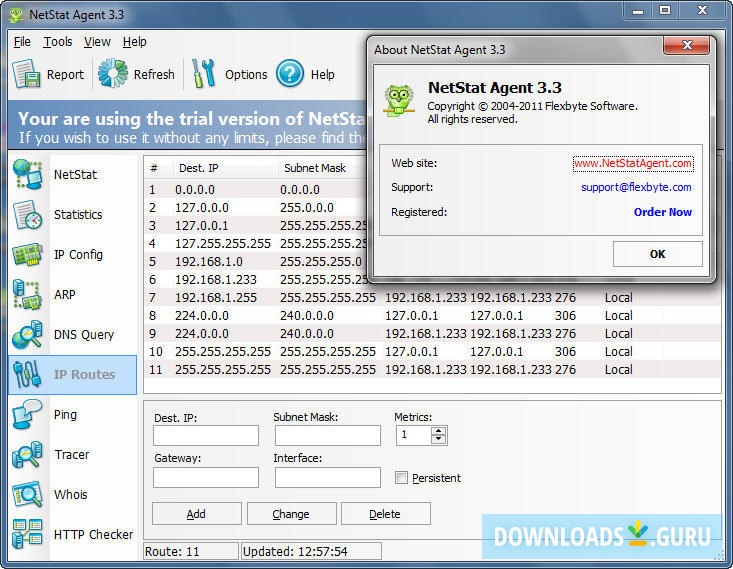Click the # column header
Image resolution: width=733 pixels, height=569 pixels.
coord(158,168)
